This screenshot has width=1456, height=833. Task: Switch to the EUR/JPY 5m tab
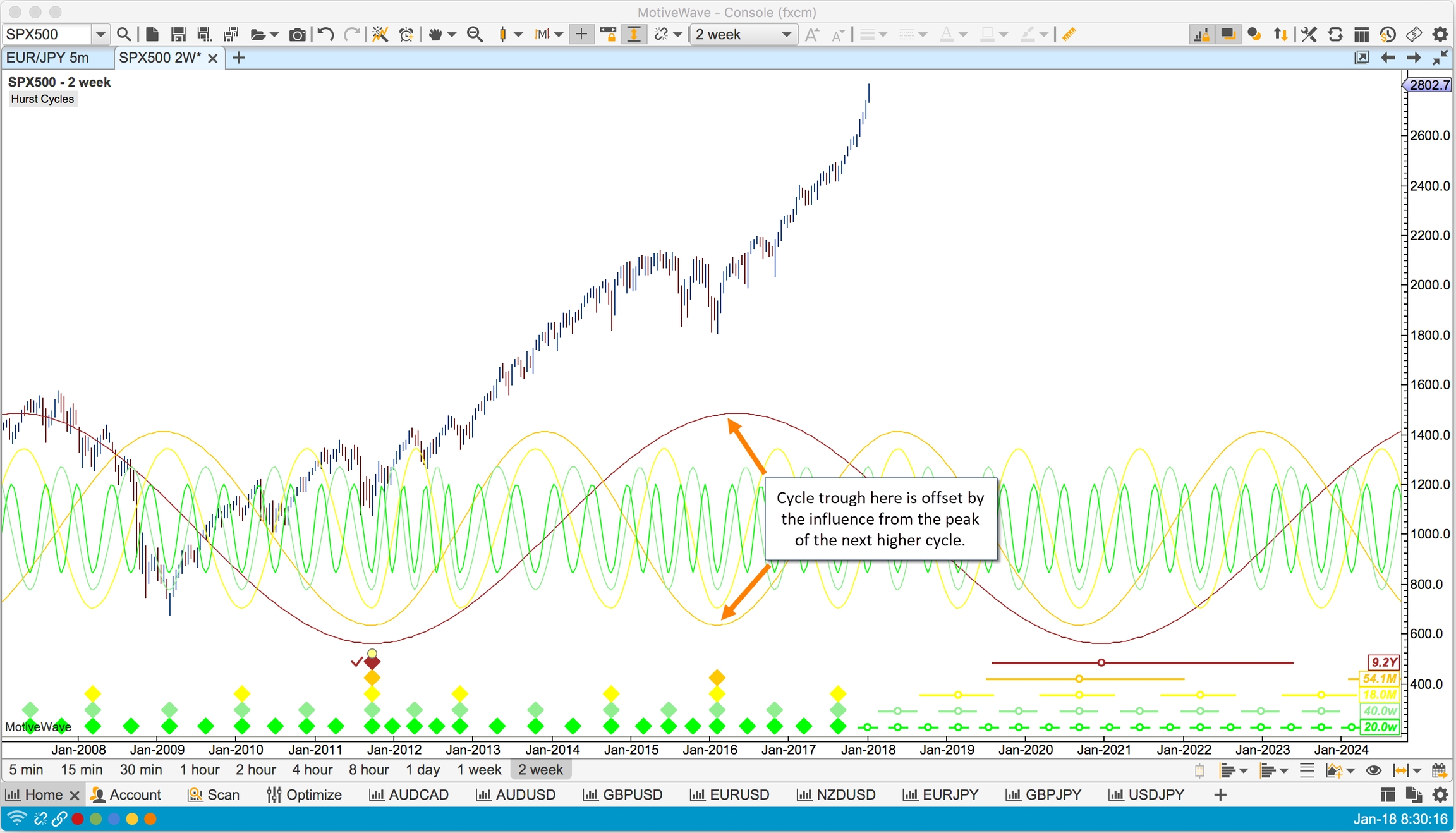click(48, 58)
